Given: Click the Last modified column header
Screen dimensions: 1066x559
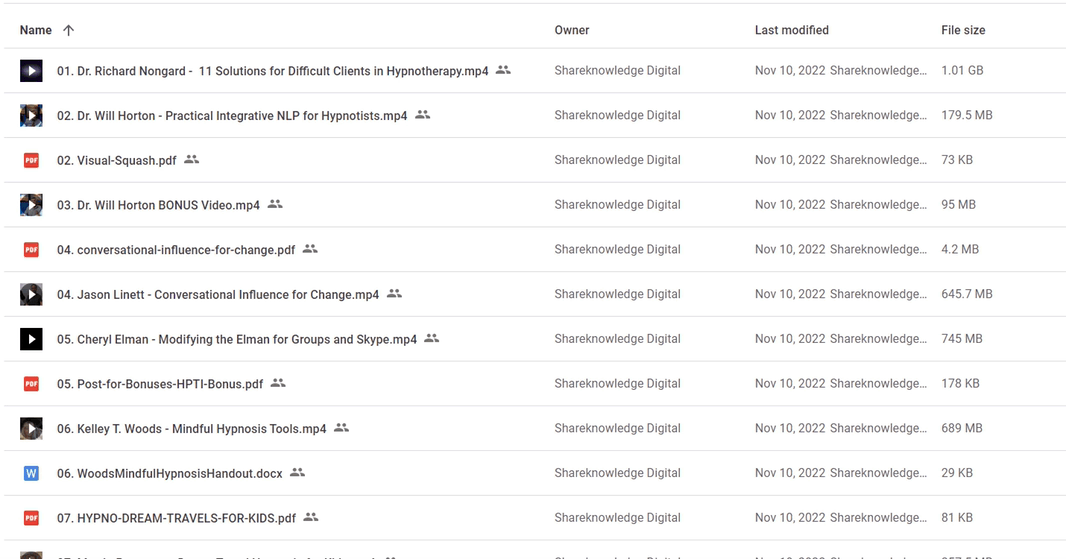Looking at the screenshot, I should [x=791, y=30].
